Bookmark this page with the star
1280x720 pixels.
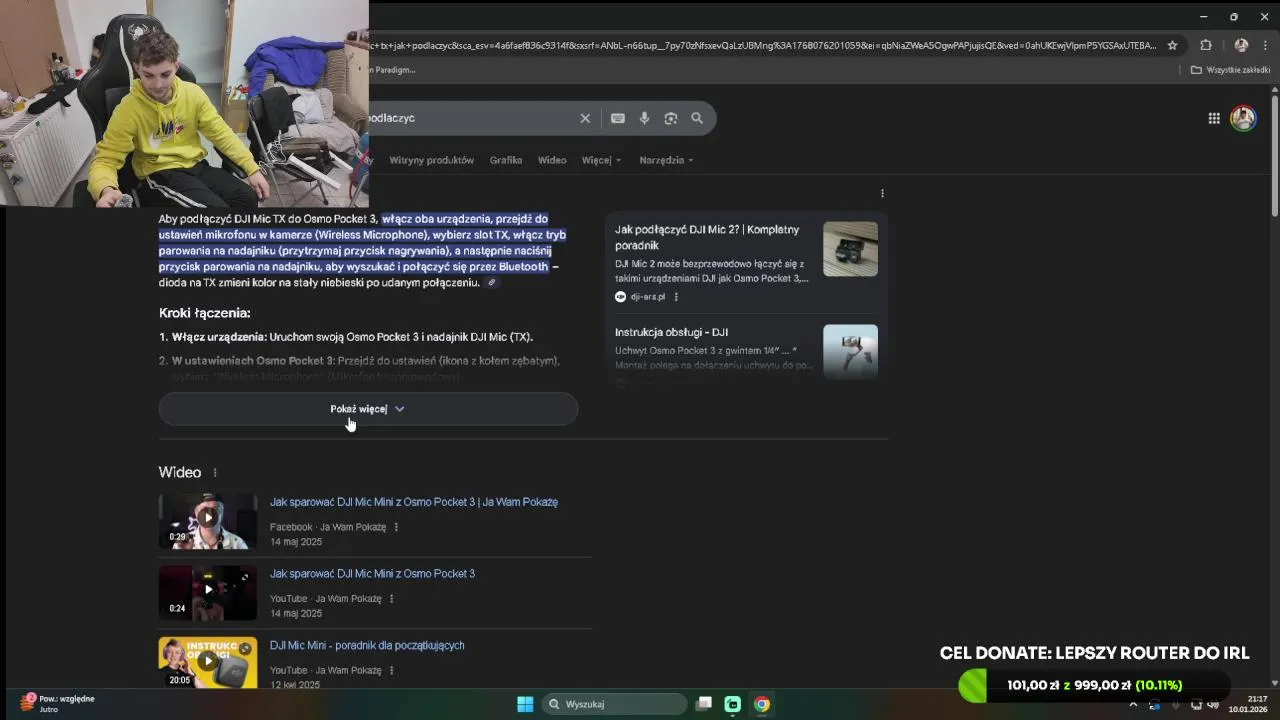(1173, 45)
